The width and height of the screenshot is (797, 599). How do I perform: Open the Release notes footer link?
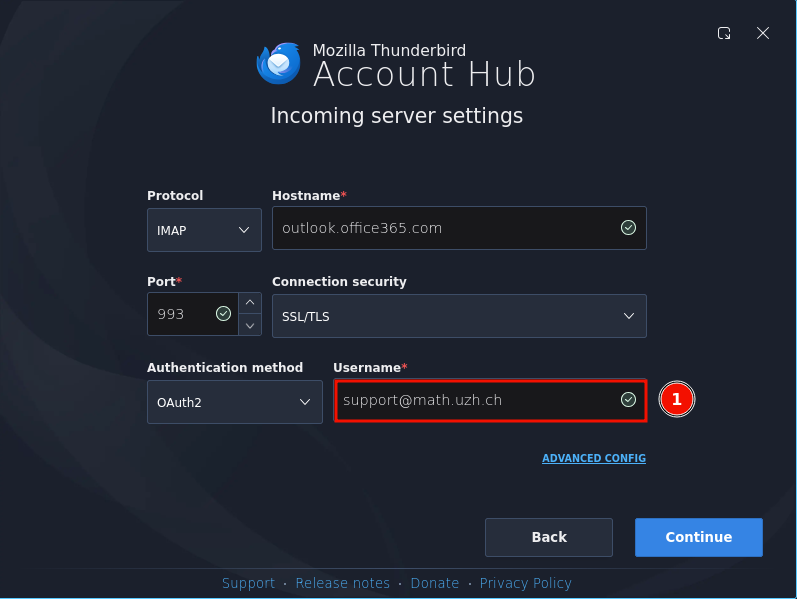click(x=343, y=583)
